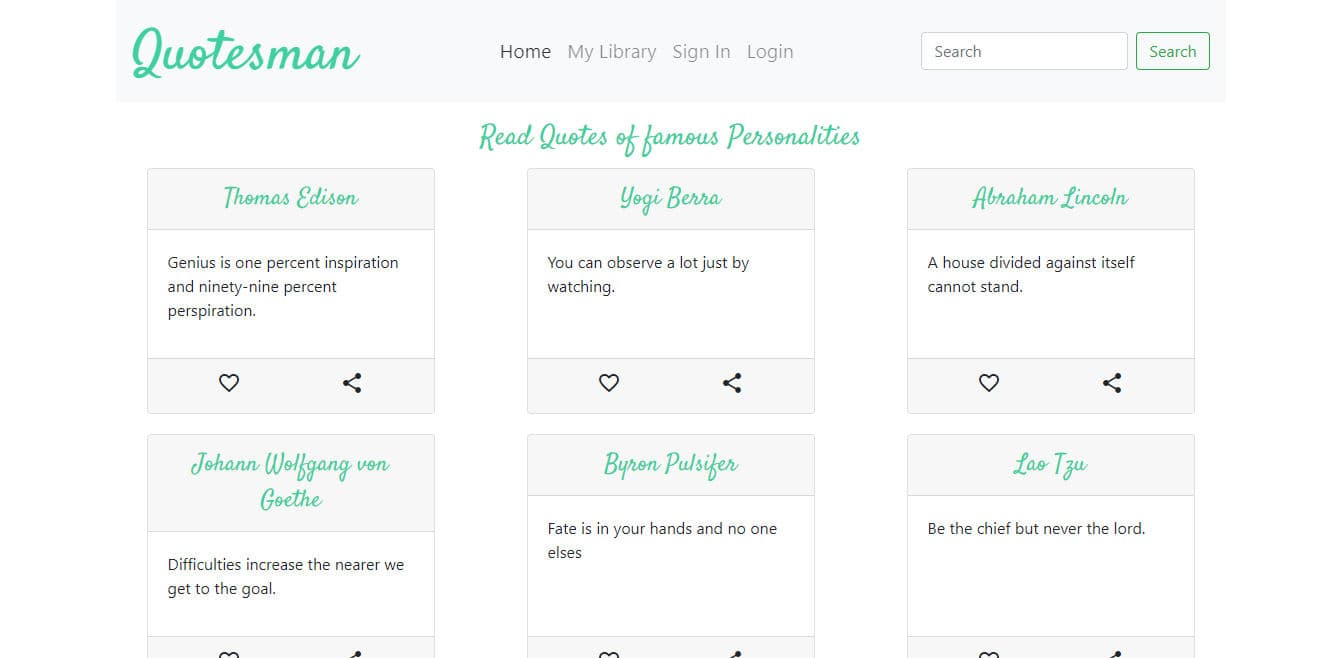Select the Thomas Edison card title
This screenshot has height=658, width=1339.
[x=291, y=198]
